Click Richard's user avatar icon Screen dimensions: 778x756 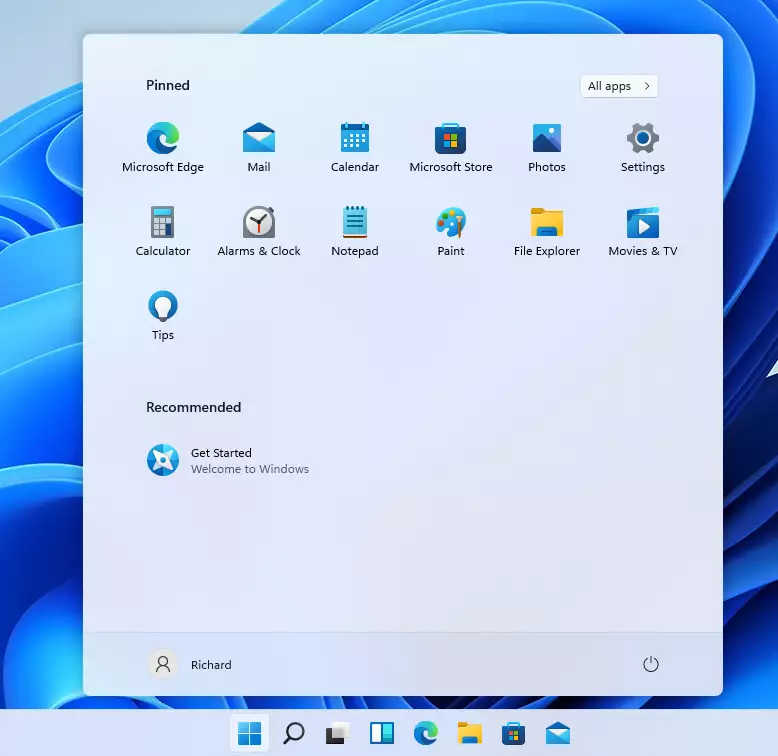point(163,664)
